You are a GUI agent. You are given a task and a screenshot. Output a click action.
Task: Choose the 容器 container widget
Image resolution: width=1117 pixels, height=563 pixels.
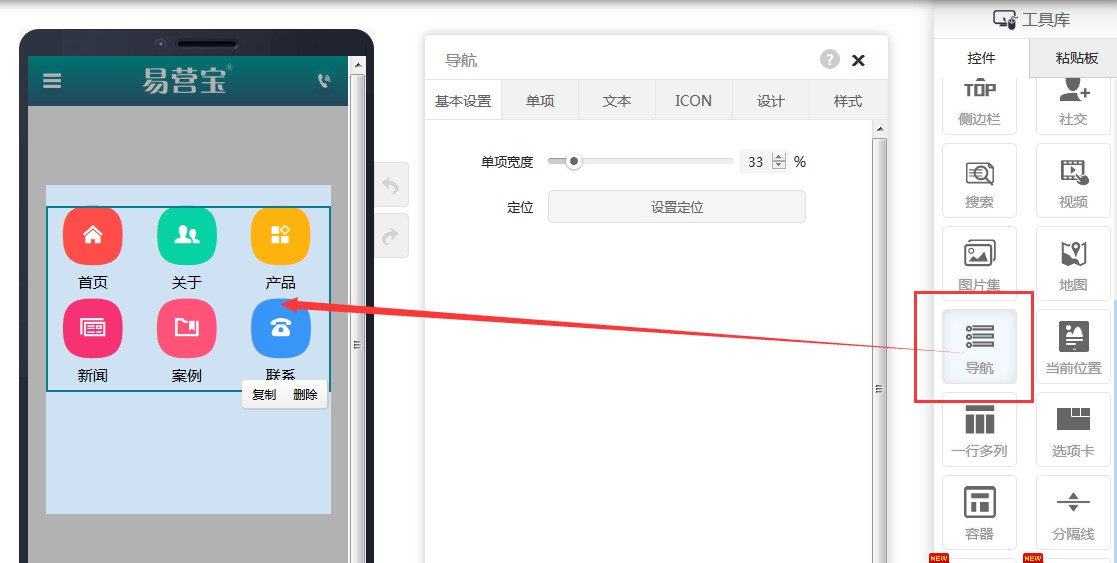click(980, 512)
